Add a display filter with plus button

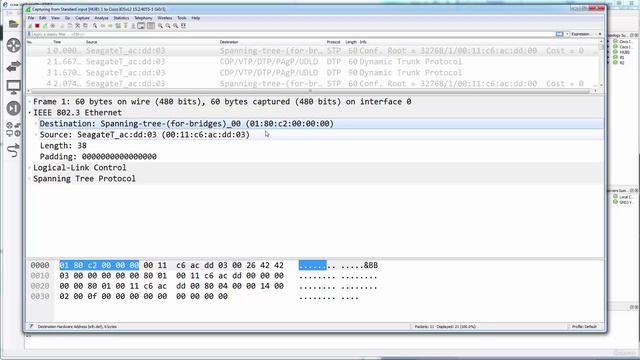pyautogui.click(x=600, y=34)
